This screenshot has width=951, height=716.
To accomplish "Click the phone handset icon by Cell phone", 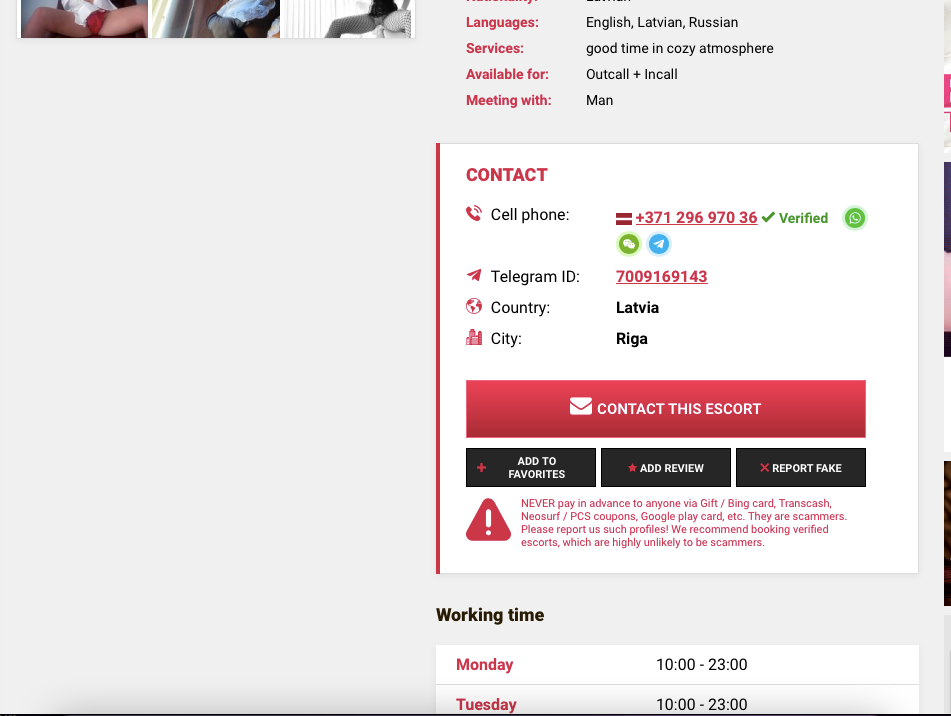I will tap(474, 213).
